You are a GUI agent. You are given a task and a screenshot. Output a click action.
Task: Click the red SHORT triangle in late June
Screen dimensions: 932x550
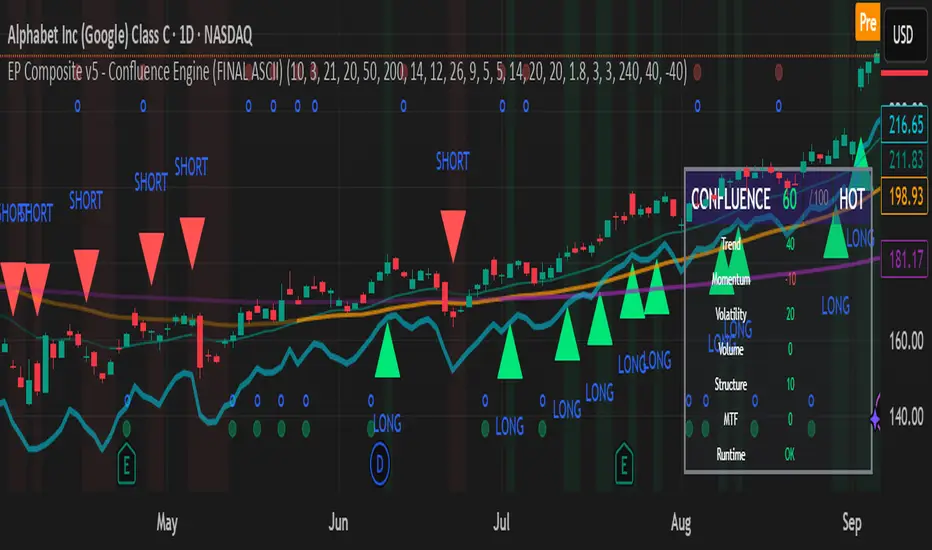click(x=453, y=234)
